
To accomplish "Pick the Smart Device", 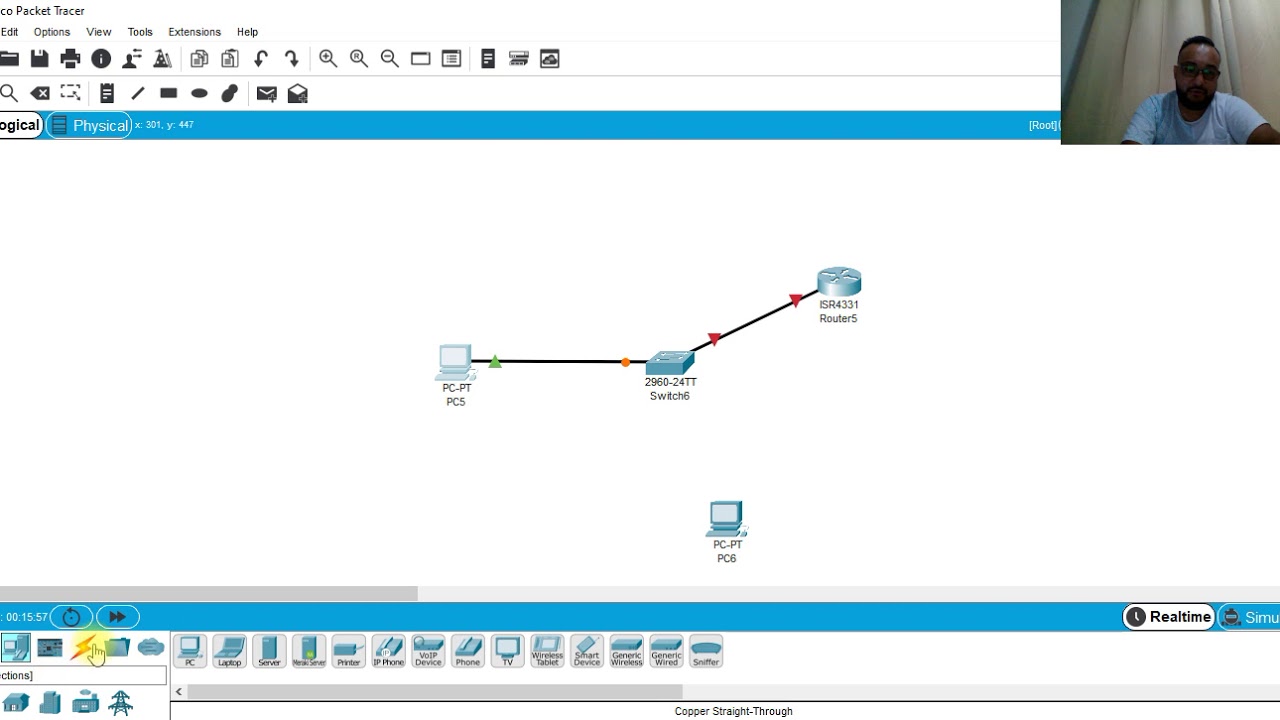I will [x=587, y=651].
